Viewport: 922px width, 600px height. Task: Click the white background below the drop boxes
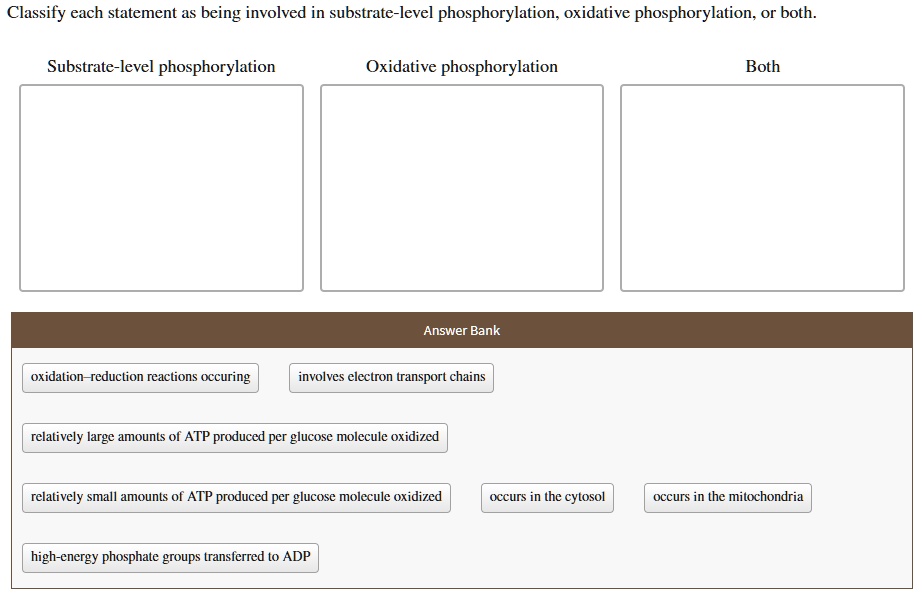(x=461, y=303)
